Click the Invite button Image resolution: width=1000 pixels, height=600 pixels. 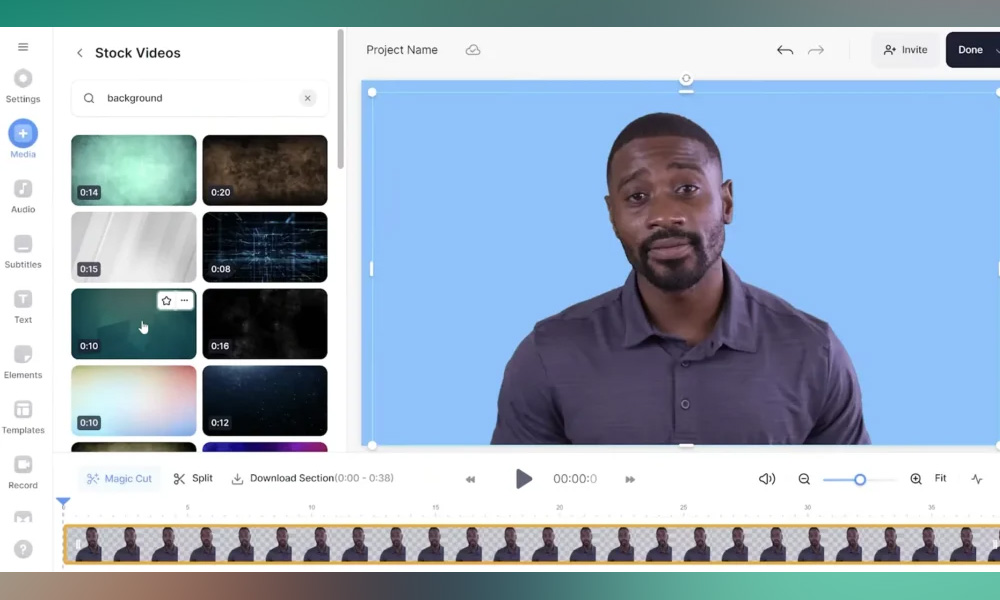905,50
